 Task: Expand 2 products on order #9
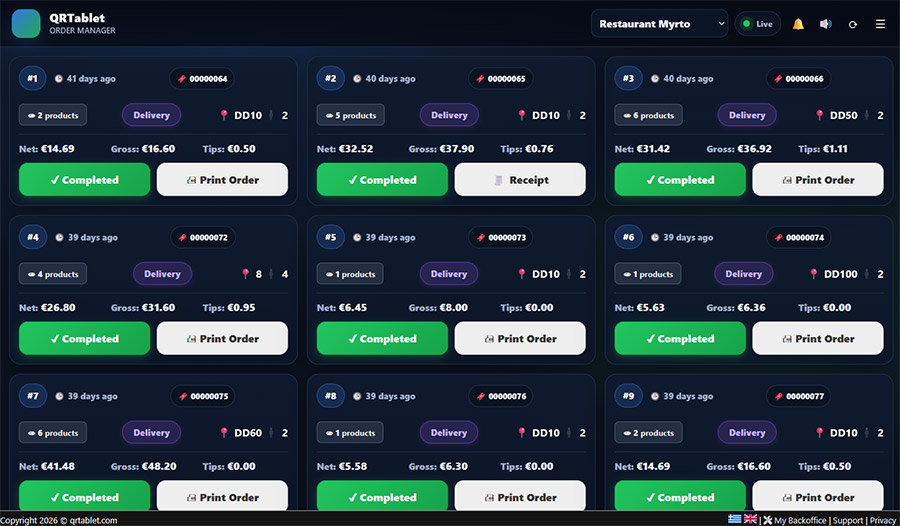click(x=649, y=432)
